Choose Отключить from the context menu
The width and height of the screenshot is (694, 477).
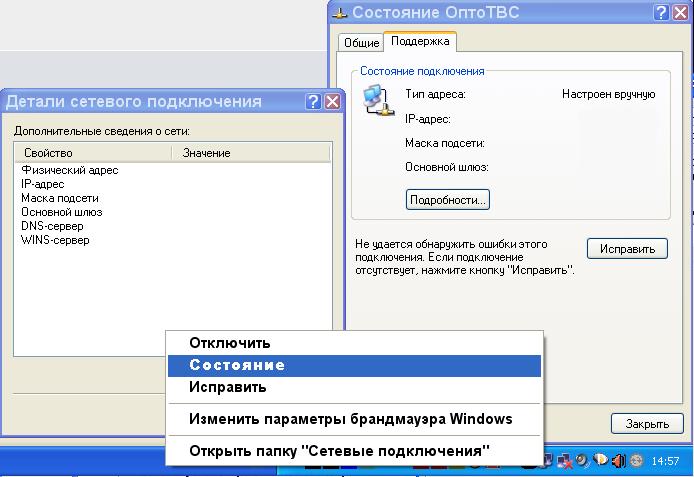click(229, 344)
